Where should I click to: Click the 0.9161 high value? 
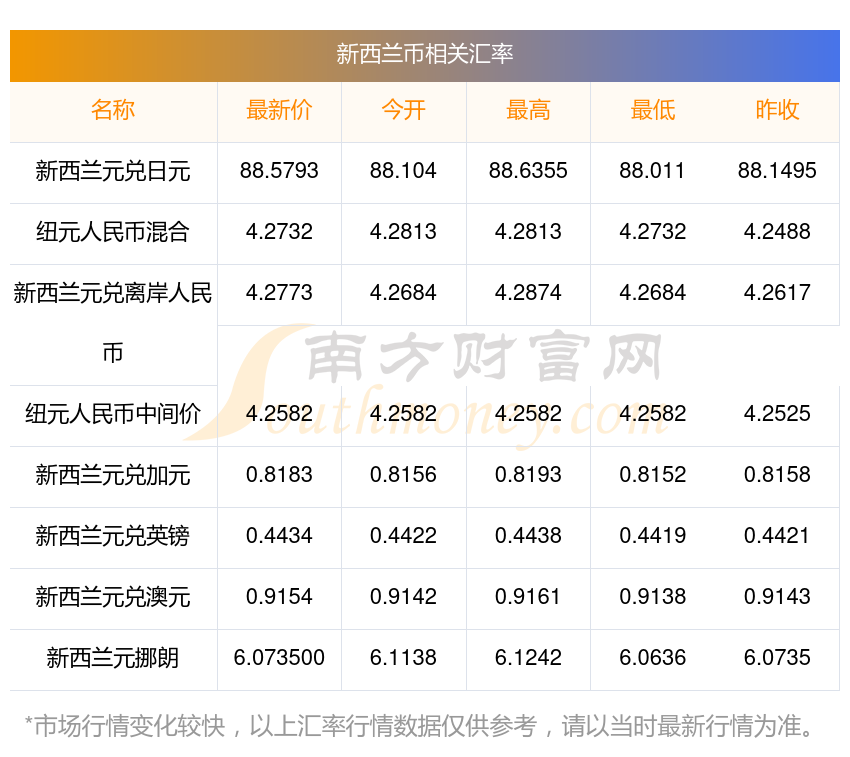click(528, 596)
